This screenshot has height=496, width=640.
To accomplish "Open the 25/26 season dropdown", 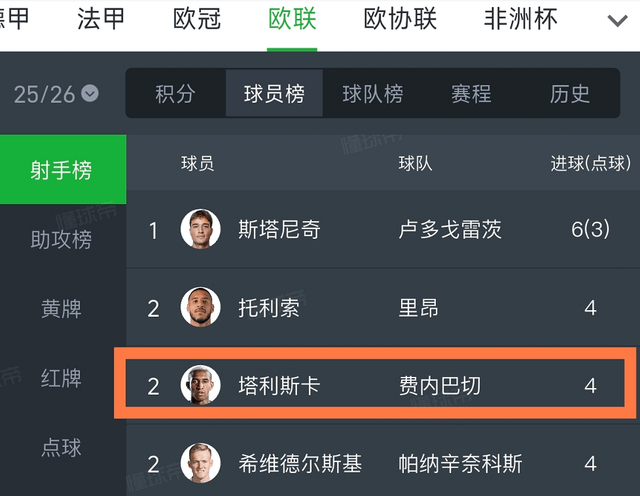I will point(56,94).
